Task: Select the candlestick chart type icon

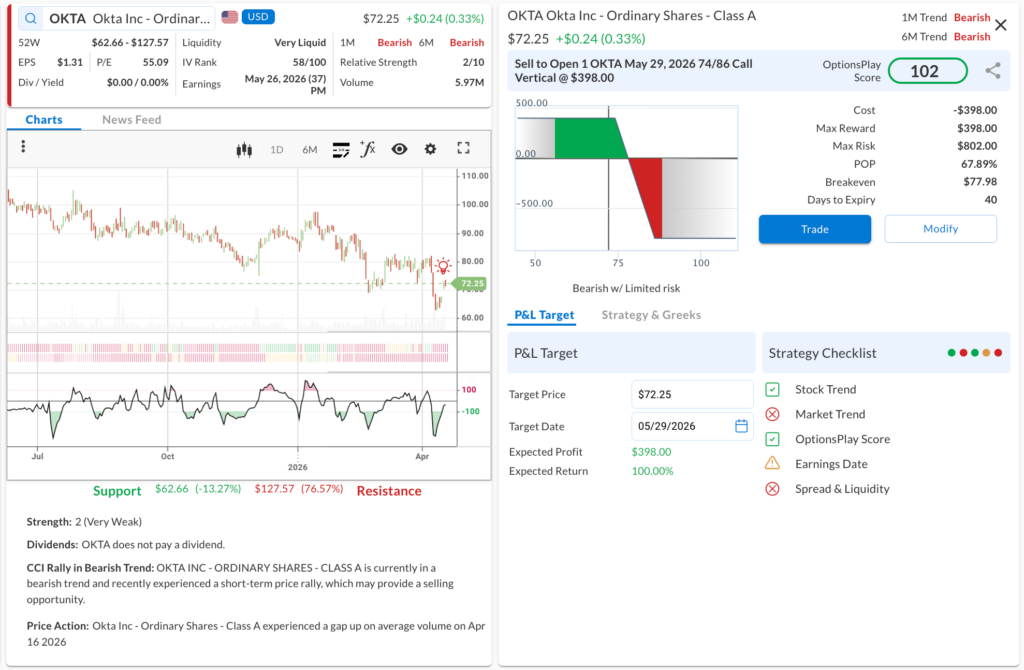Action: point(243,149)
